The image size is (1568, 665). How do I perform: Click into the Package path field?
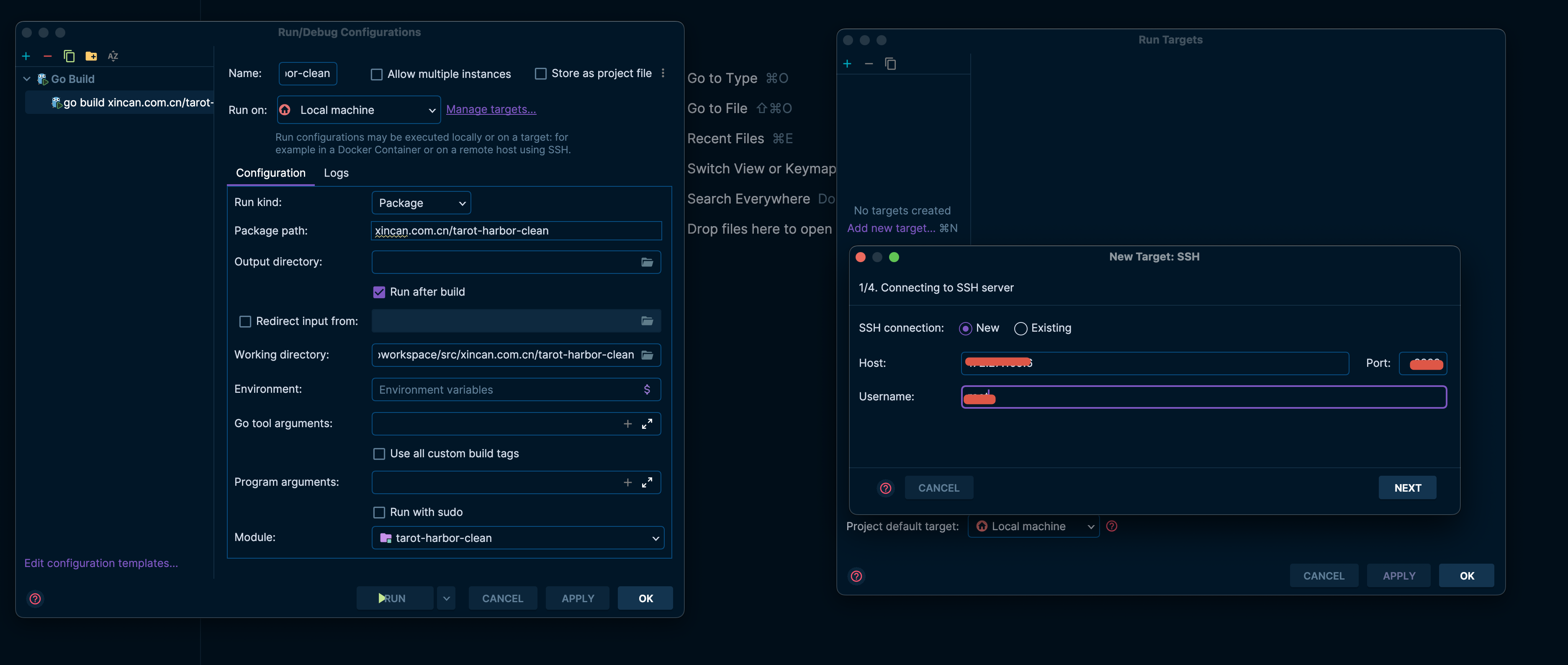(516, 231)
